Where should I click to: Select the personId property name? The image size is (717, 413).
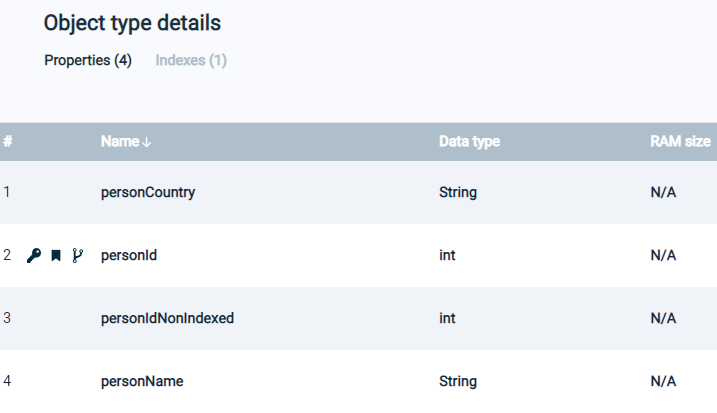129,255
